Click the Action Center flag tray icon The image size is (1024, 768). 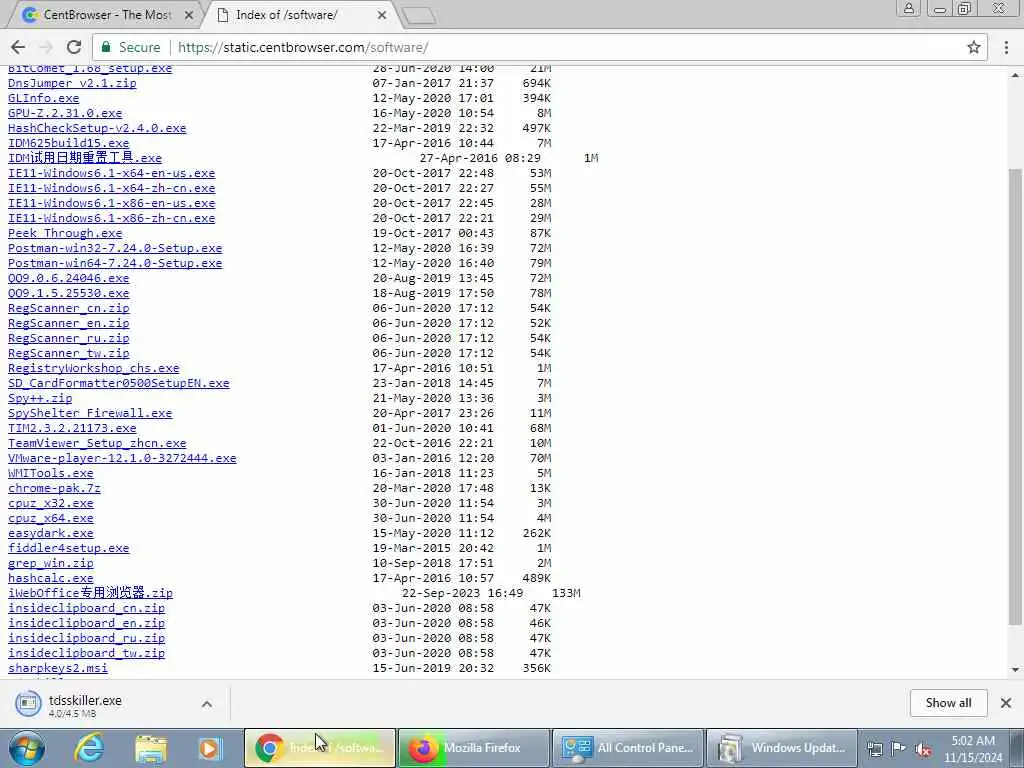point(899,749)
